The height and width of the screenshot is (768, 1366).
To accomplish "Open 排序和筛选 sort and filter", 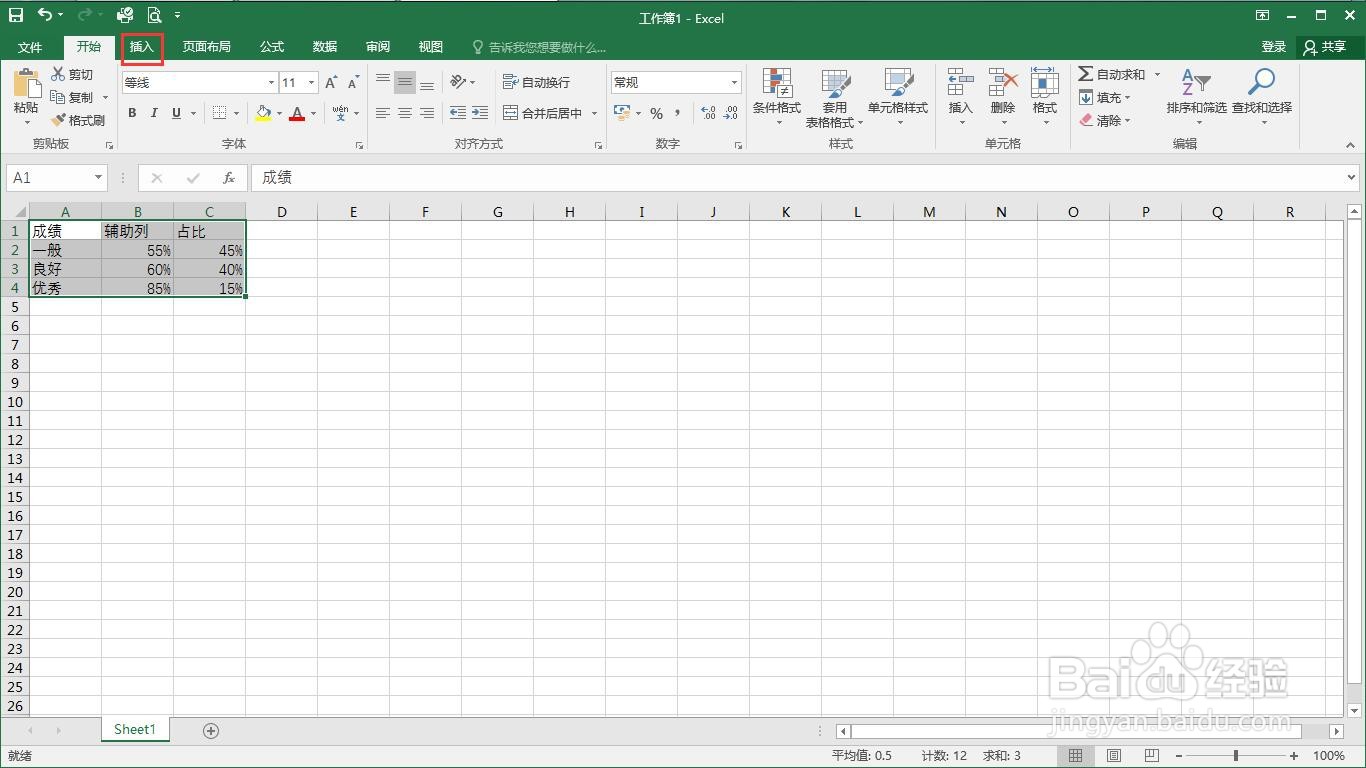I will point(1196,97).
